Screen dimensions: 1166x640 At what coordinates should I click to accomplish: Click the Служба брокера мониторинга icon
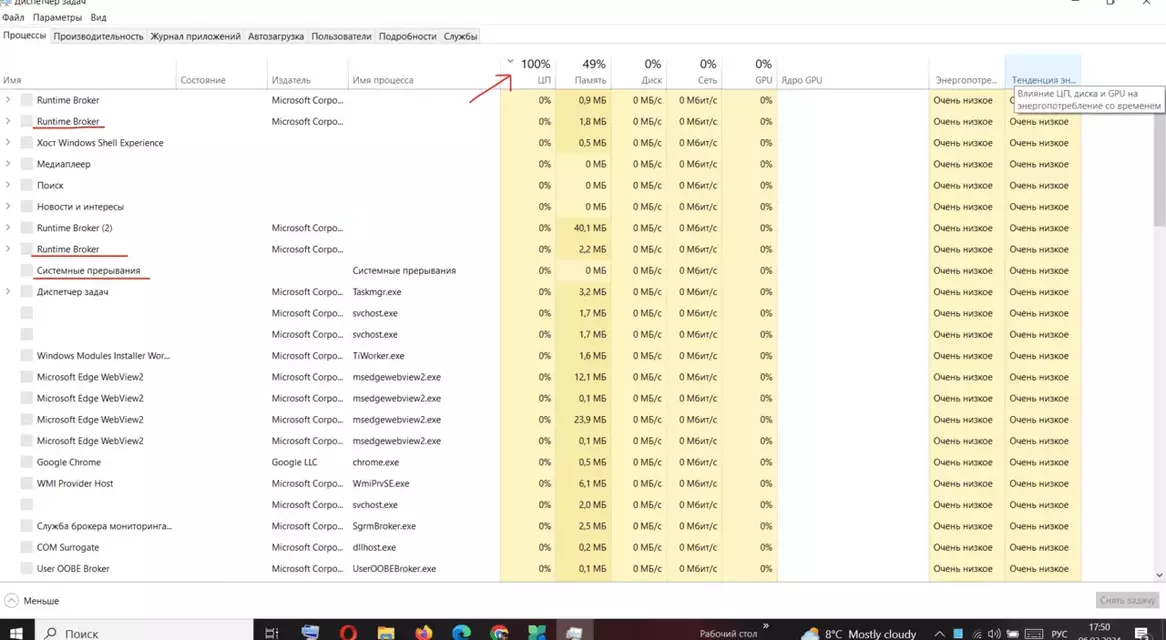27,526
